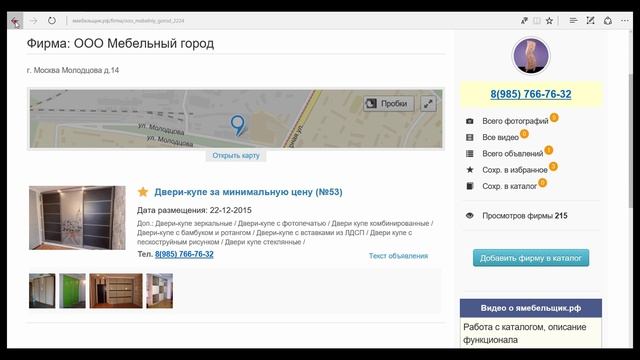Image resolution: width=640 pixels, height=360 pixels.
Task: Open the Текст объявления link
Action: [x=398, y=256]
